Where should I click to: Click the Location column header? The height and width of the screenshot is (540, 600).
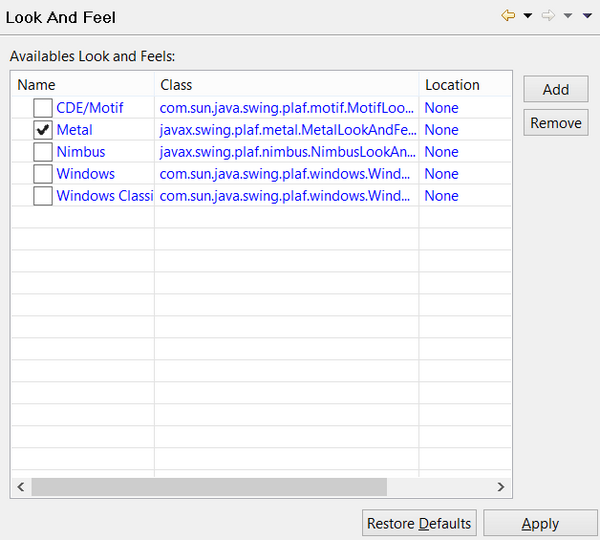pyautogui.click(x=464, y=85)
